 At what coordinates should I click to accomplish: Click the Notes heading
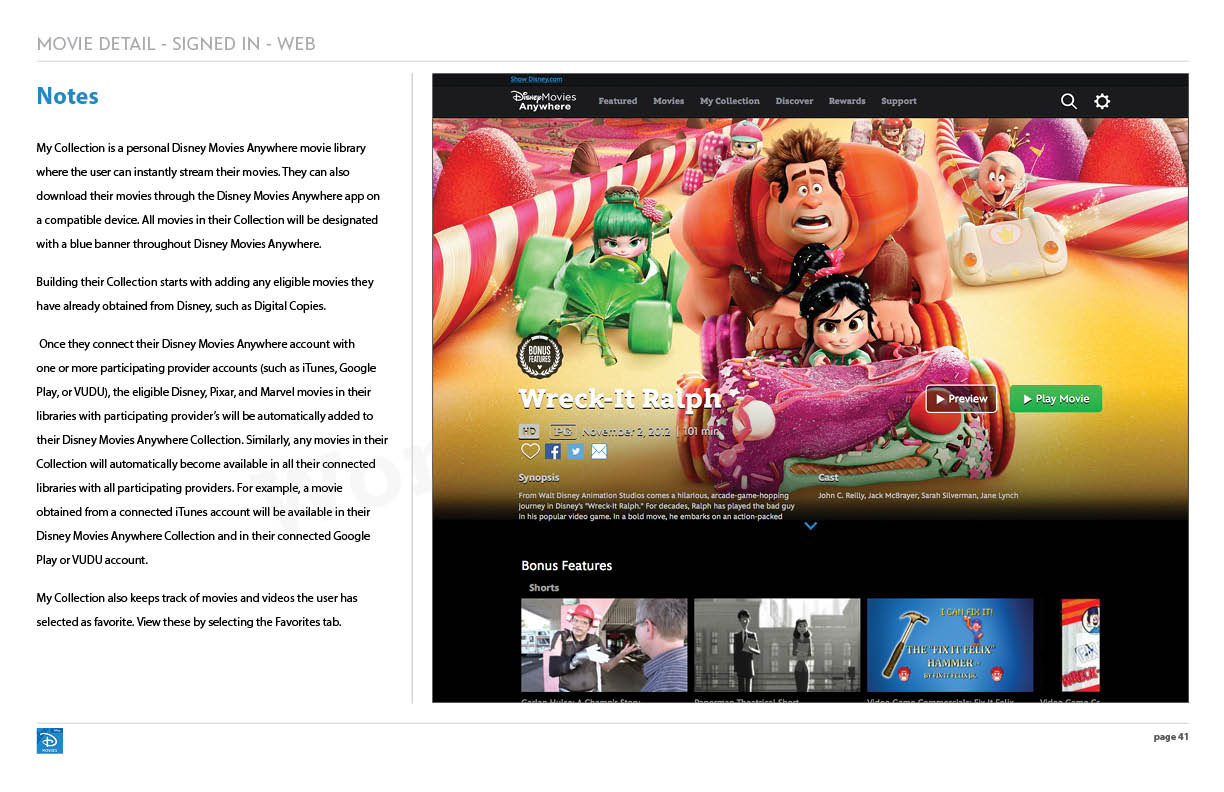(x=68, y=96)
